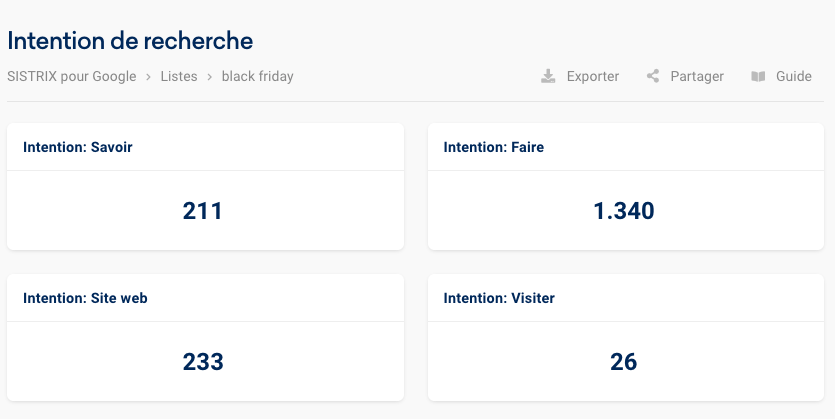Select the 233 value in Site web card
The height and width of the screenshot is (419, 835).
203,362
